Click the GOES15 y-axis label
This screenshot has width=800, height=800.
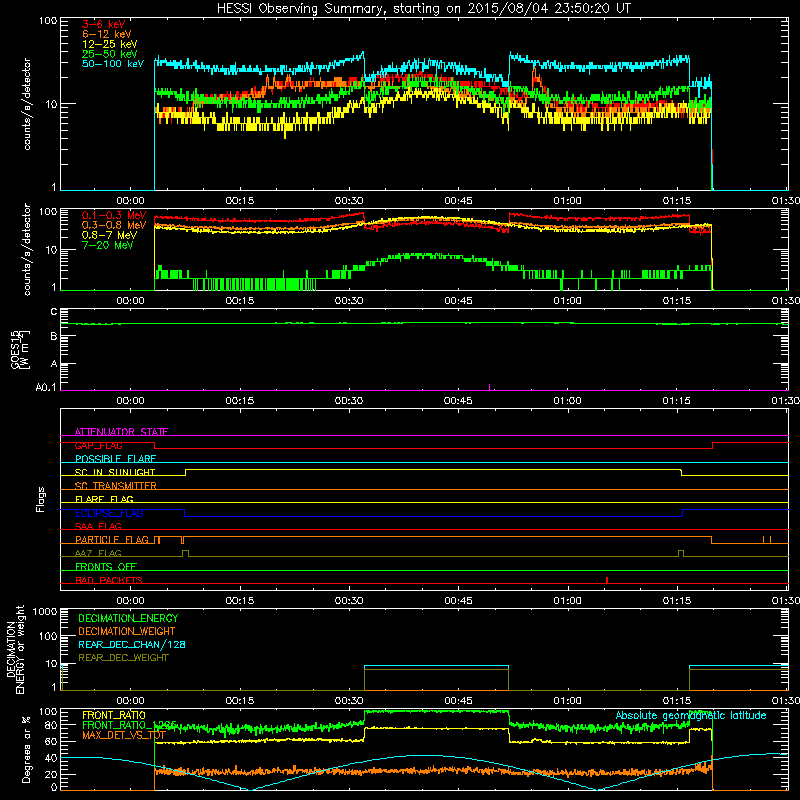click(20, 349)
